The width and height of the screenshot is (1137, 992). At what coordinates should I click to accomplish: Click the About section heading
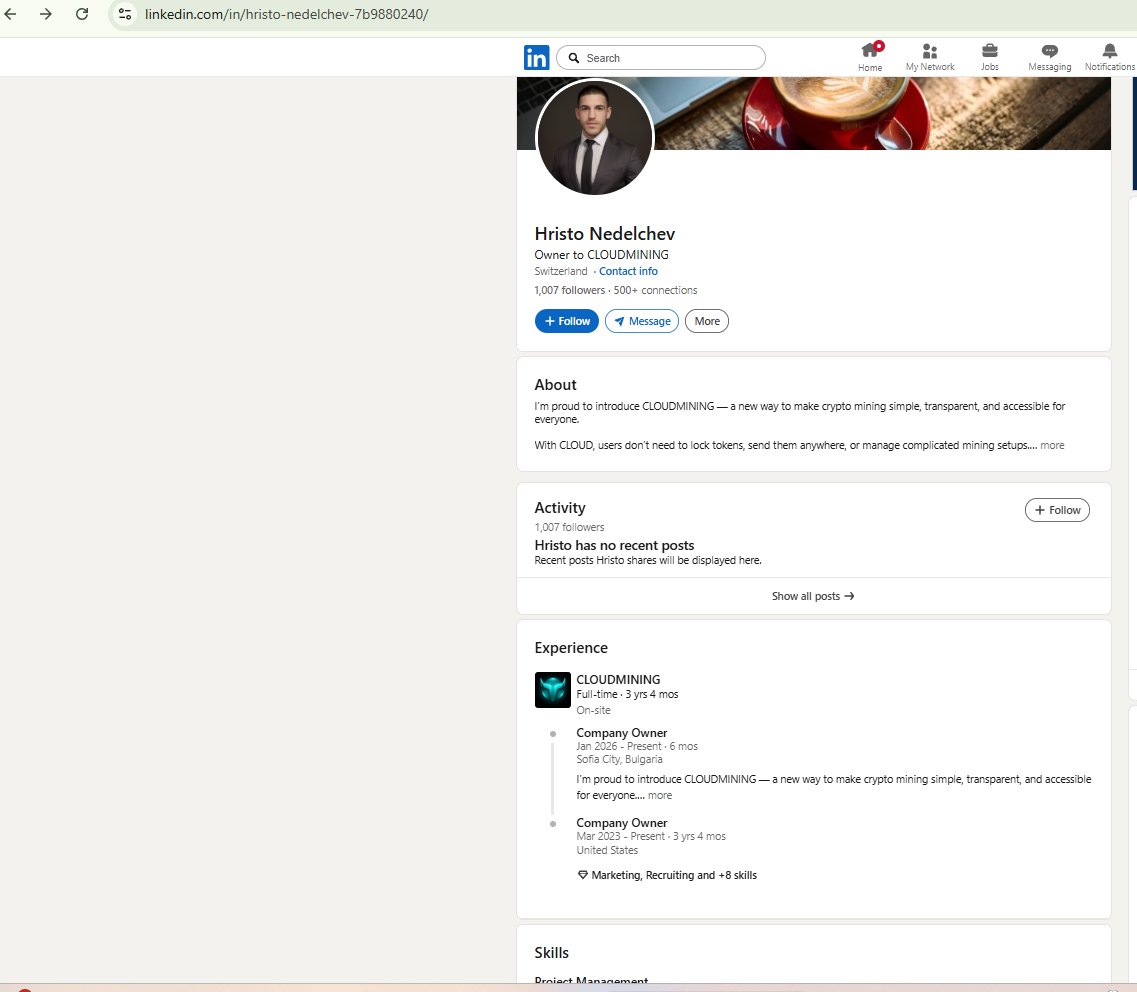(x=555, y=385)
